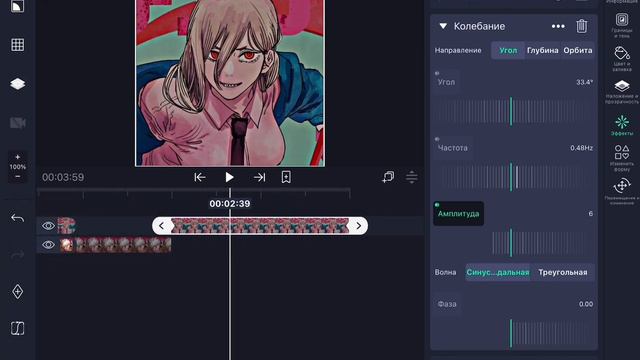
Task: Open the Наложение и прозрачность (blending and opacity) panel
Action: click(x=622, y=92)
